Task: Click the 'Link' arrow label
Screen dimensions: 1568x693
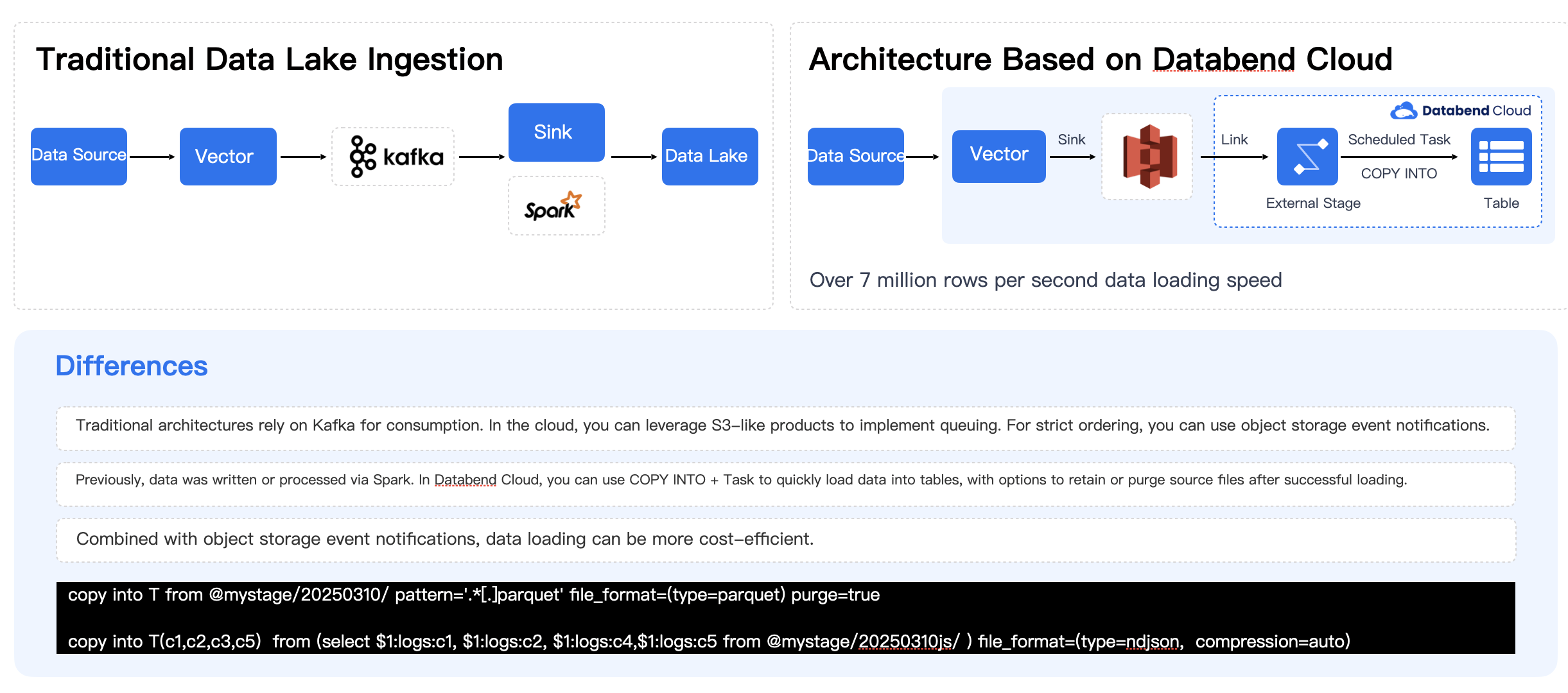Action: tap(1234, 139)
